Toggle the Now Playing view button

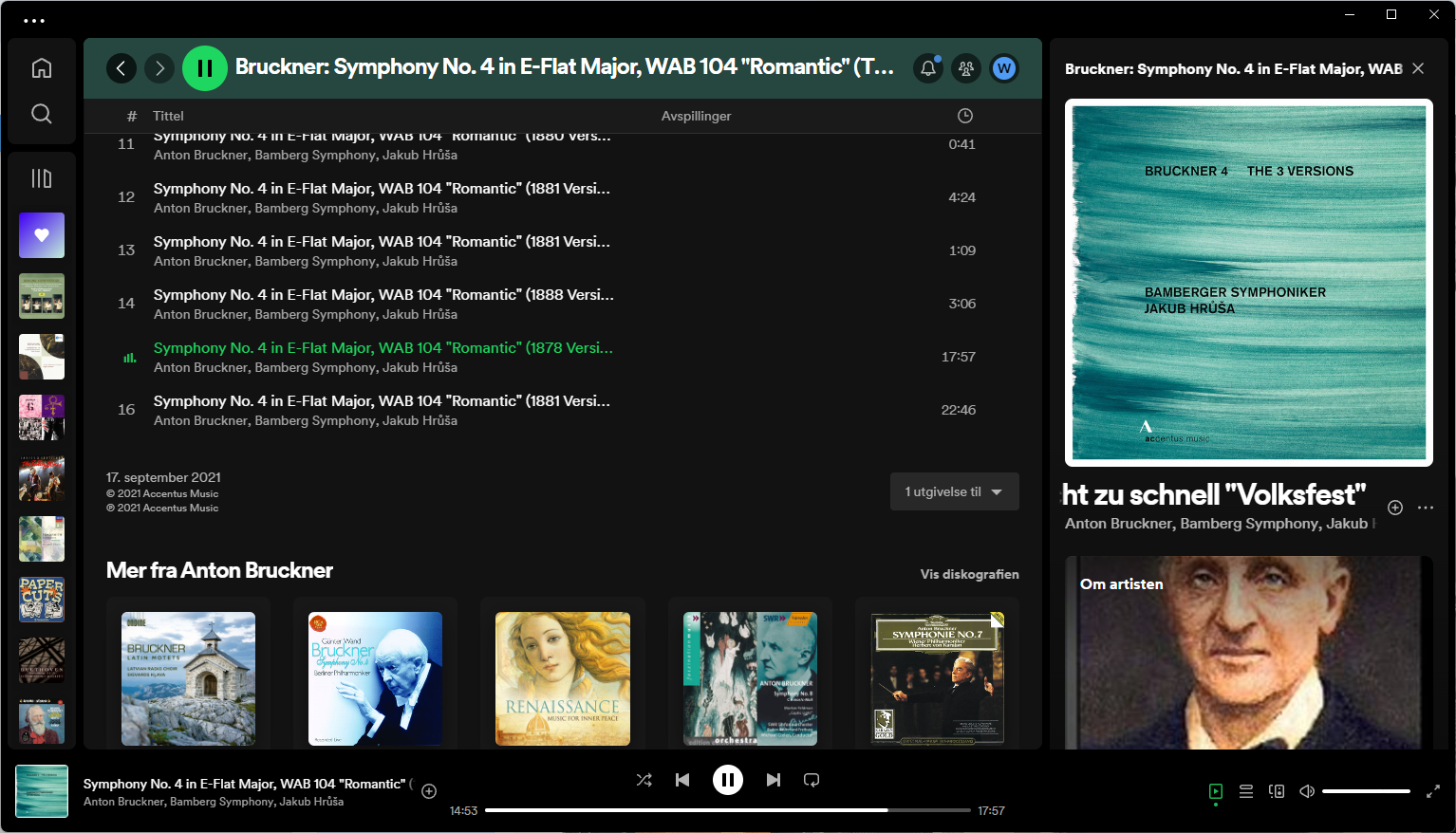pos(1216,791)
